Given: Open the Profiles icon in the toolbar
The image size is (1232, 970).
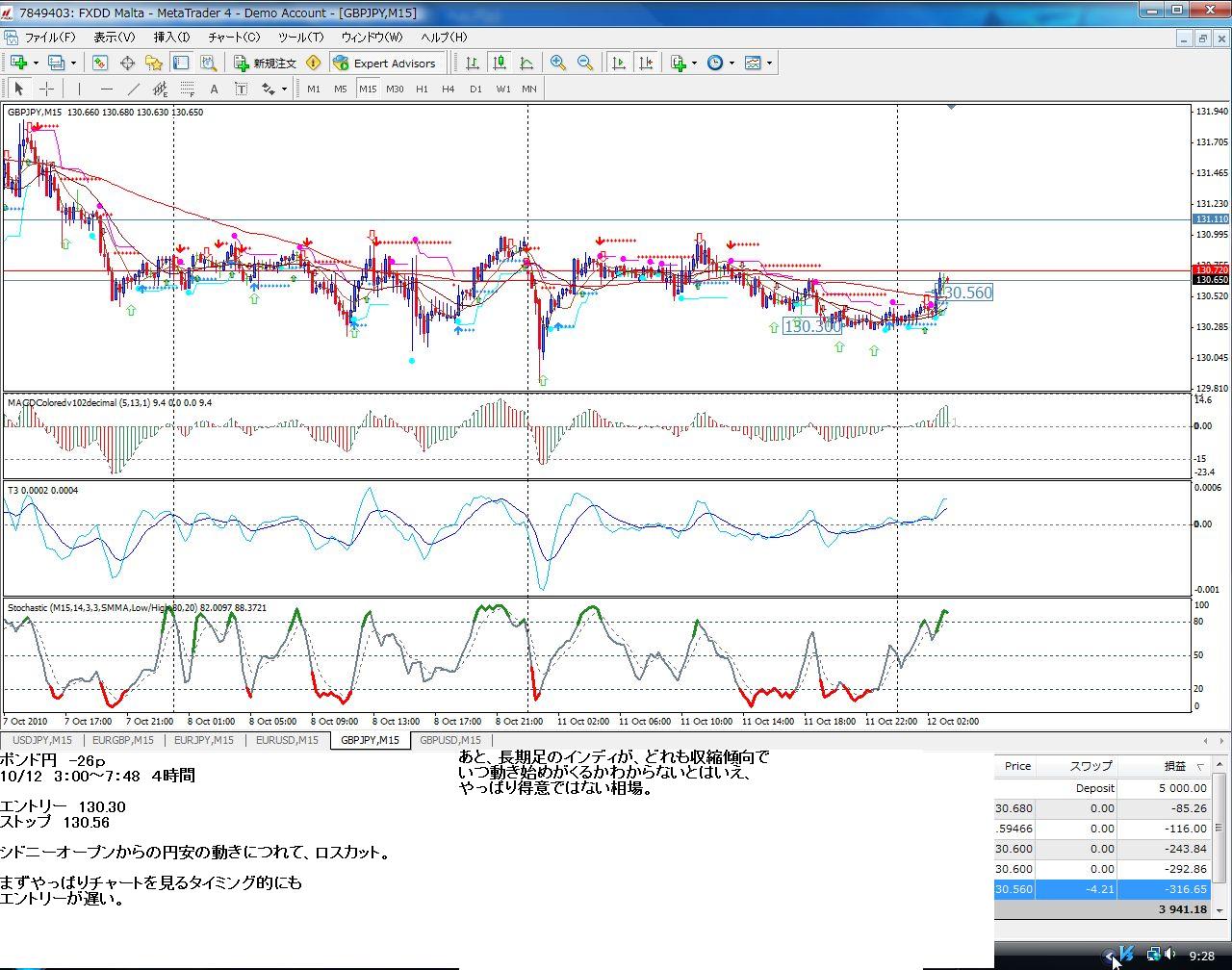Looking at the screenshot, I should pos(56,63).
